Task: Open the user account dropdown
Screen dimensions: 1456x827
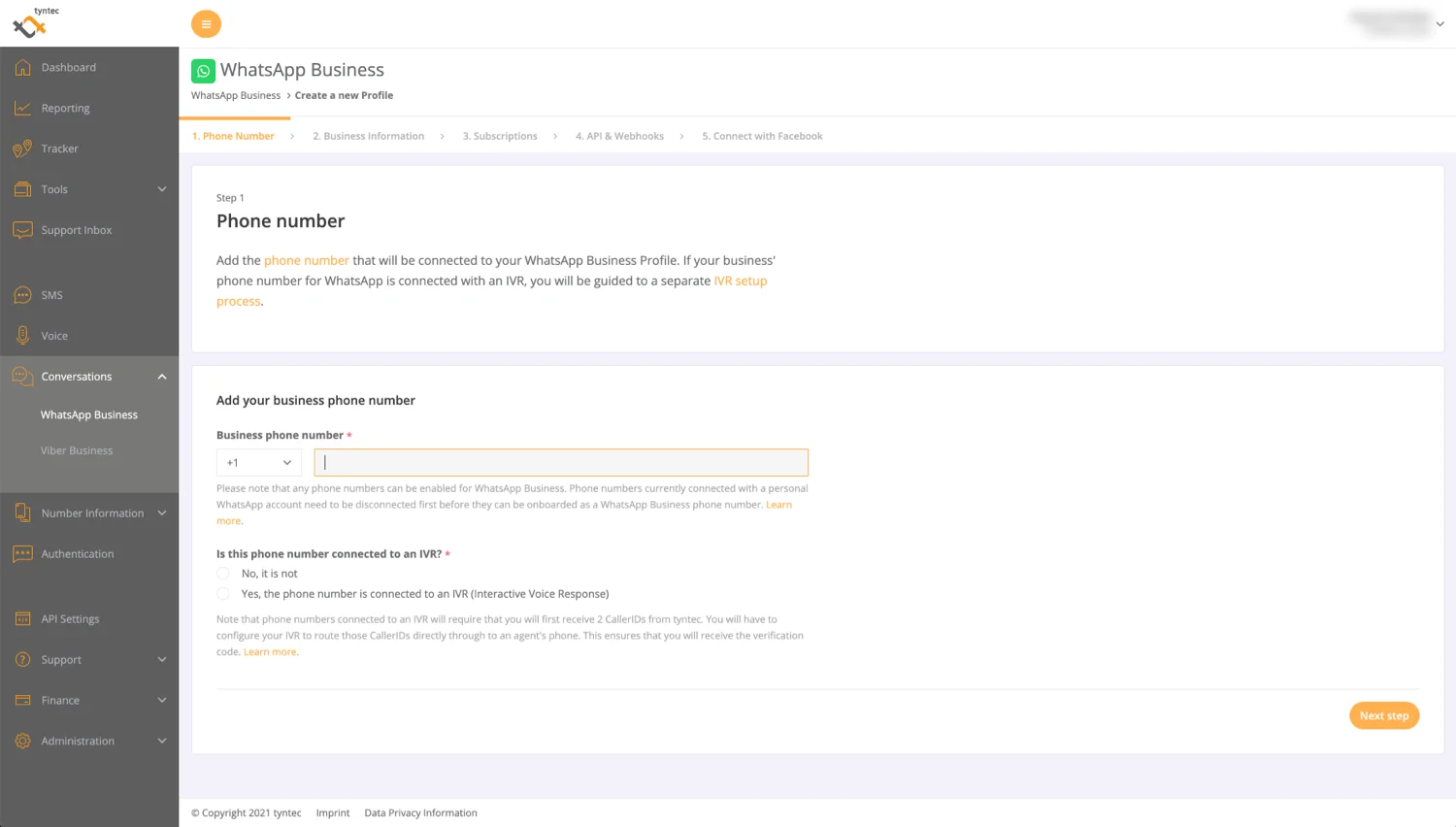Action: click(1440, 24)
